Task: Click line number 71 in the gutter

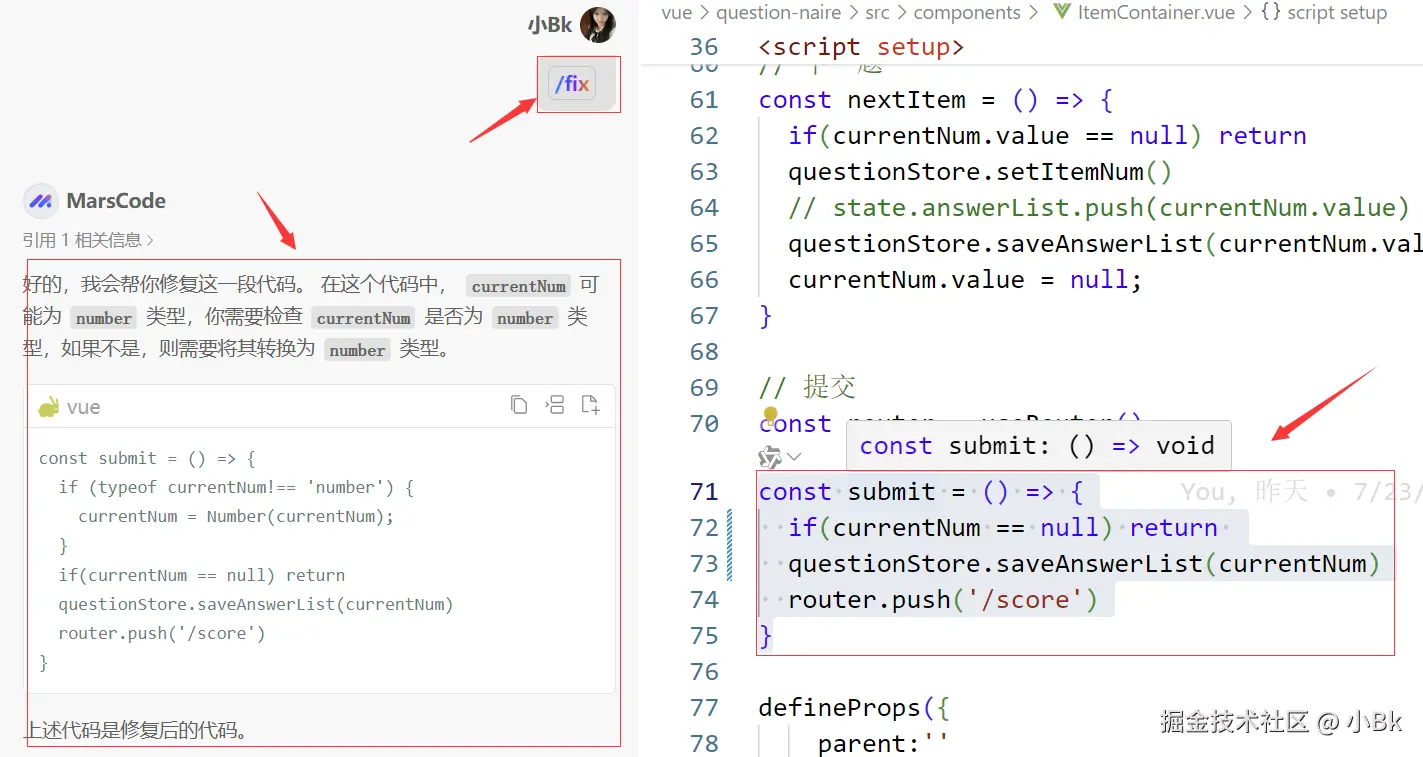Action: pyautogui.click(x=704, y=491)
